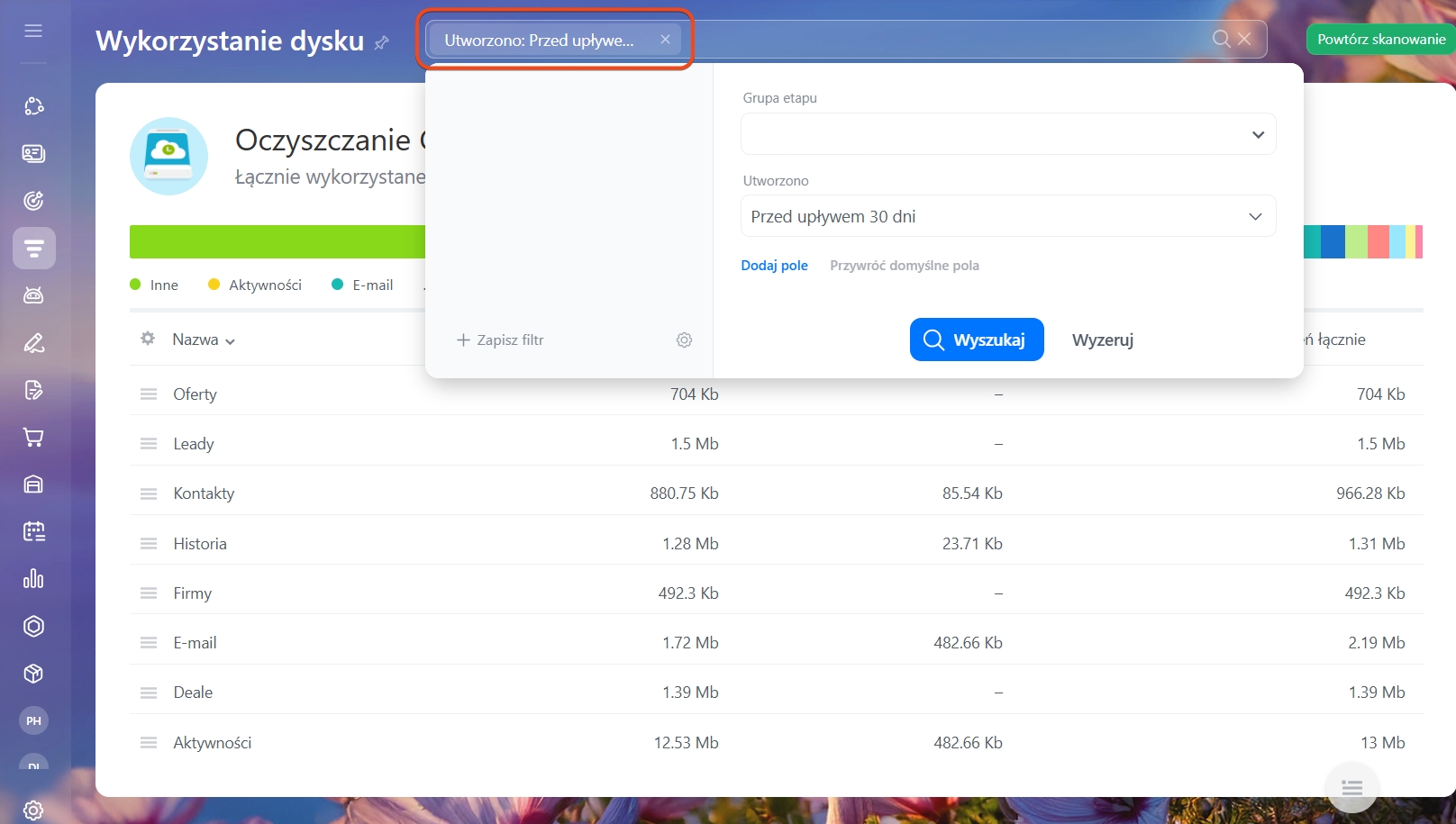Viewport: 1456px width, 824px height.
Task: Open the Kontakty row menu handle
Action: (x=149, y=493)
